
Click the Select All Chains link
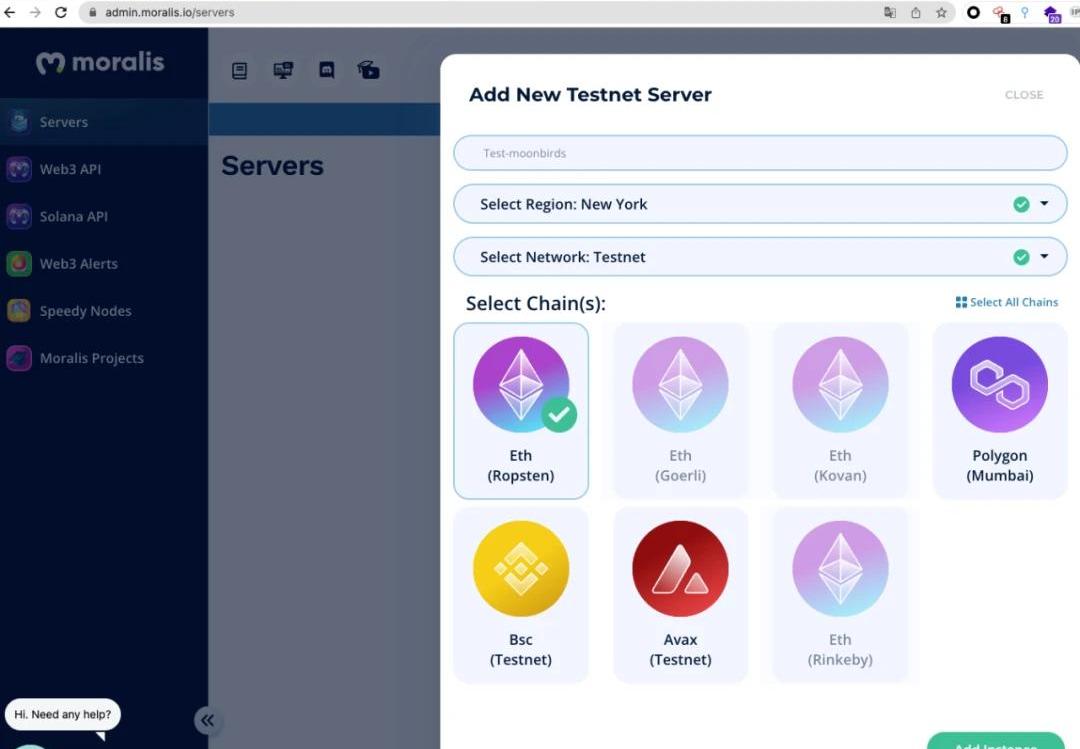[1006, 302]
